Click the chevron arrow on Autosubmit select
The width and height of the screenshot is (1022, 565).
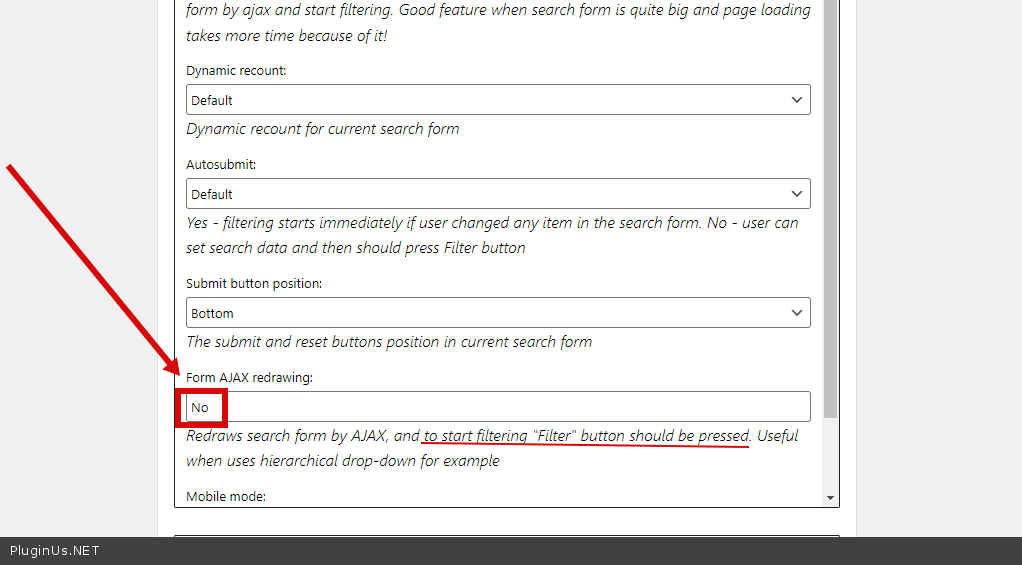pyautogui.click(x=796, y=194)
